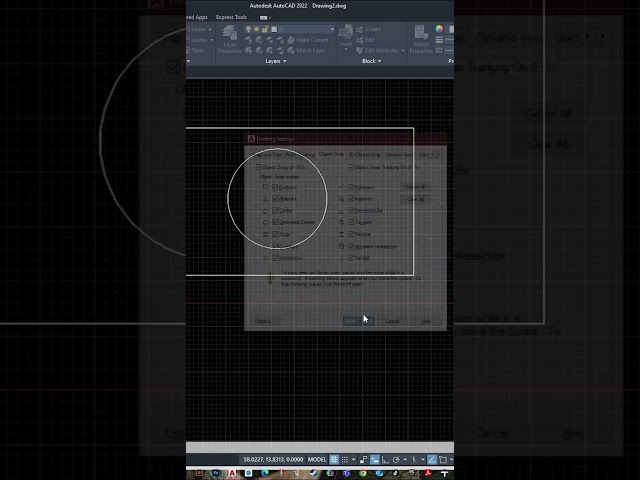Screen dimensions: 640x480
Task: Click the layer freeze sun icon
Action: click(257, 29)
